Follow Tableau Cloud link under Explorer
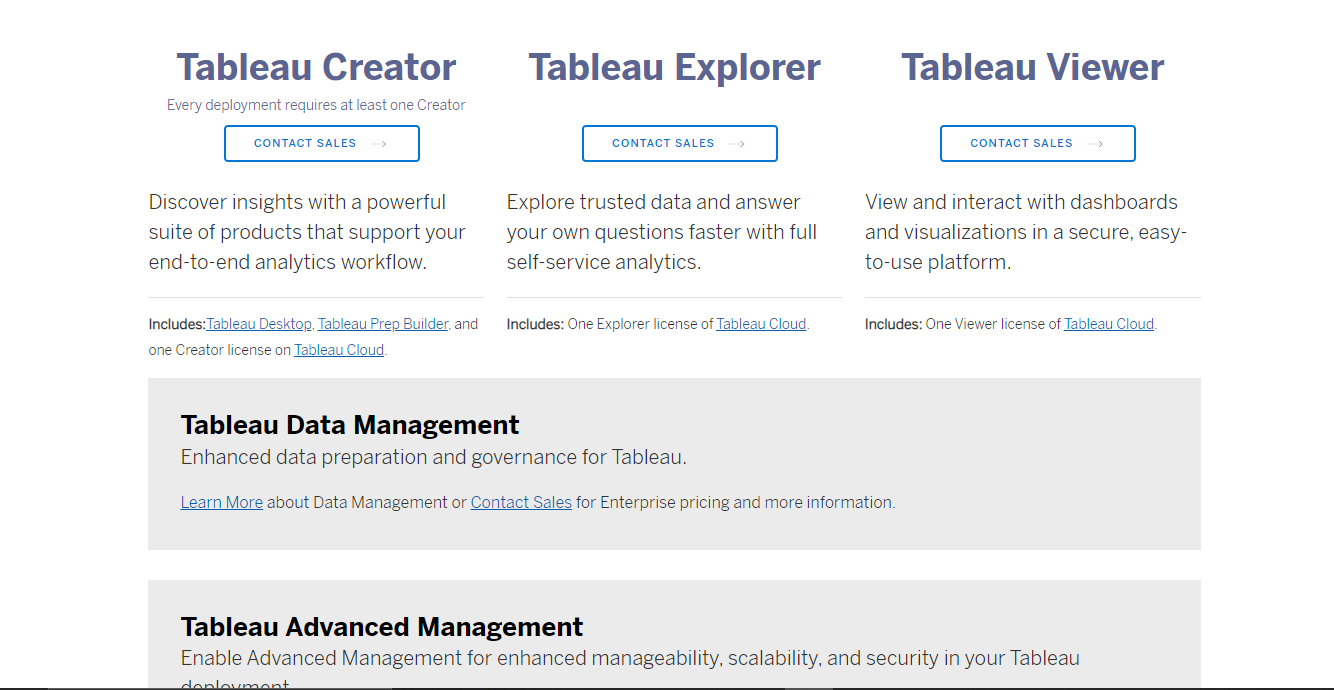1334x690 pixels. (761, 324)
